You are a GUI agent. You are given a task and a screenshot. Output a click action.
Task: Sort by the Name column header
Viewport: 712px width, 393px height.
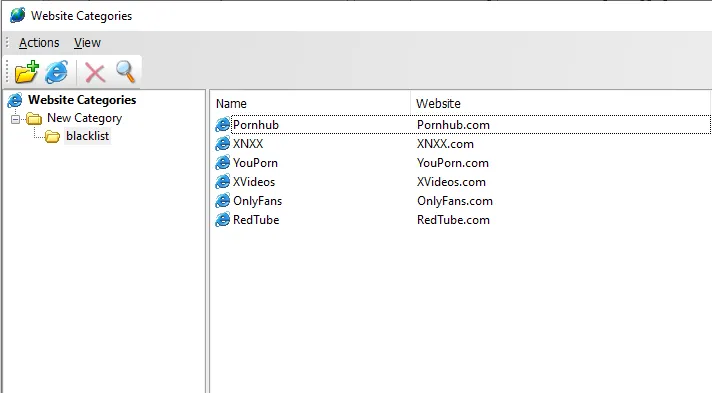pyautogui.click(x=231, y=104)
